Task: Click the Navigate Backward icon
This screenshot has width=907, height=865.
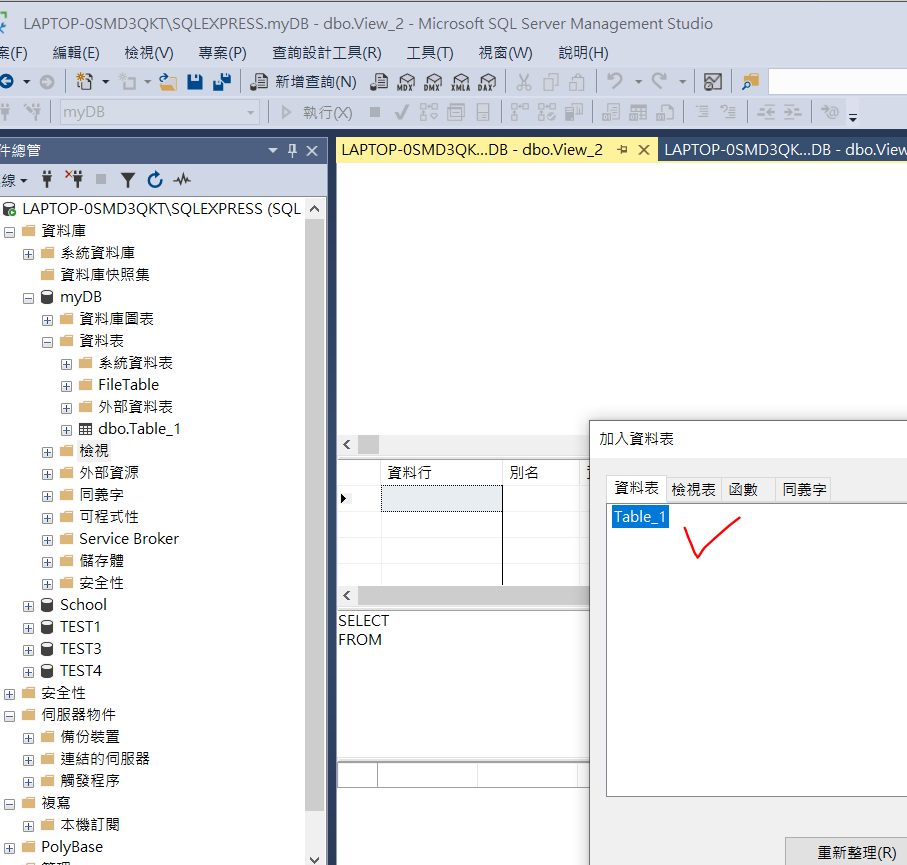Action: (x=6, y=82)
